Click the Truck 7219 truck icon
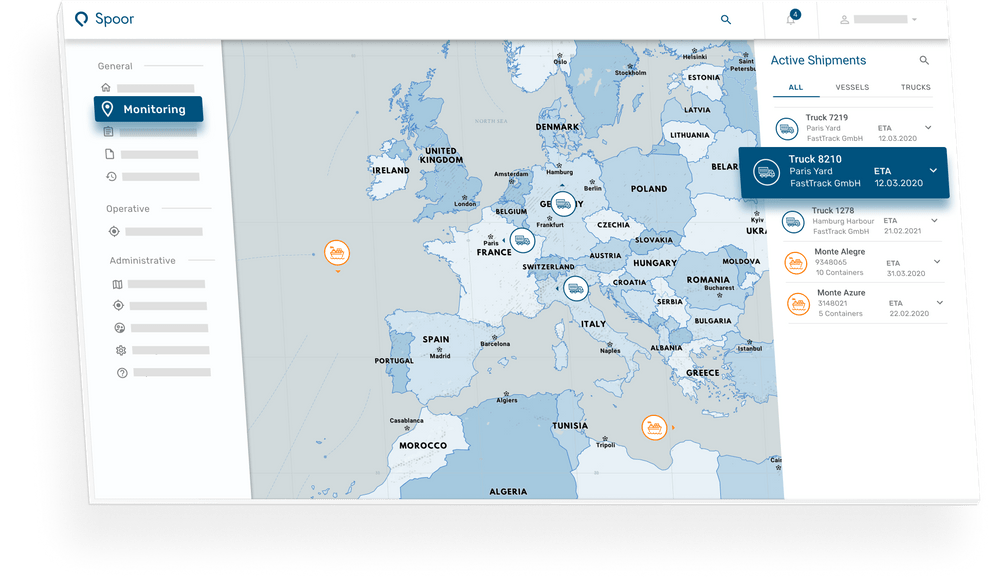Image resolution: width=1000 pixels, height=581 pixels. point(787,129)
